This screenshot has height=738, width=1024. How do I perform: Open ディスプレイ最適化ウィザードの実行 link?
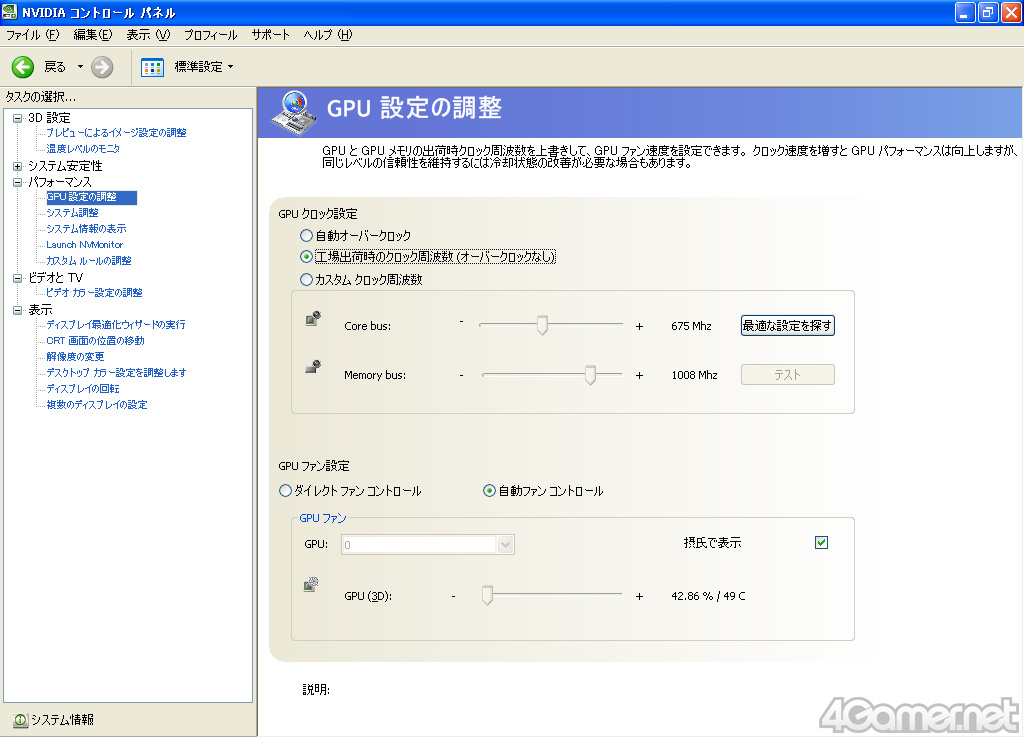(116, 325)
